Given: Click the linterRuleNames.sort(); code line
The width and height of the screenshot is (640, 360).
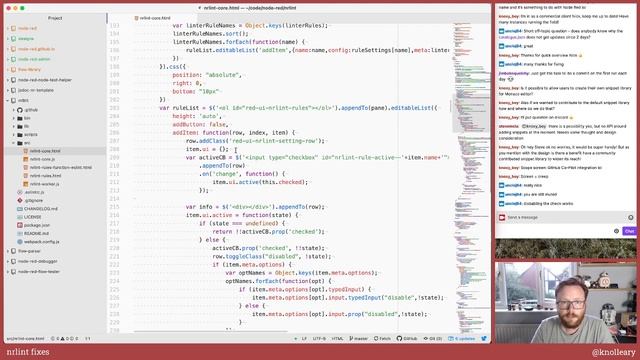Looking at the screenshot, I should pos(210,34).
